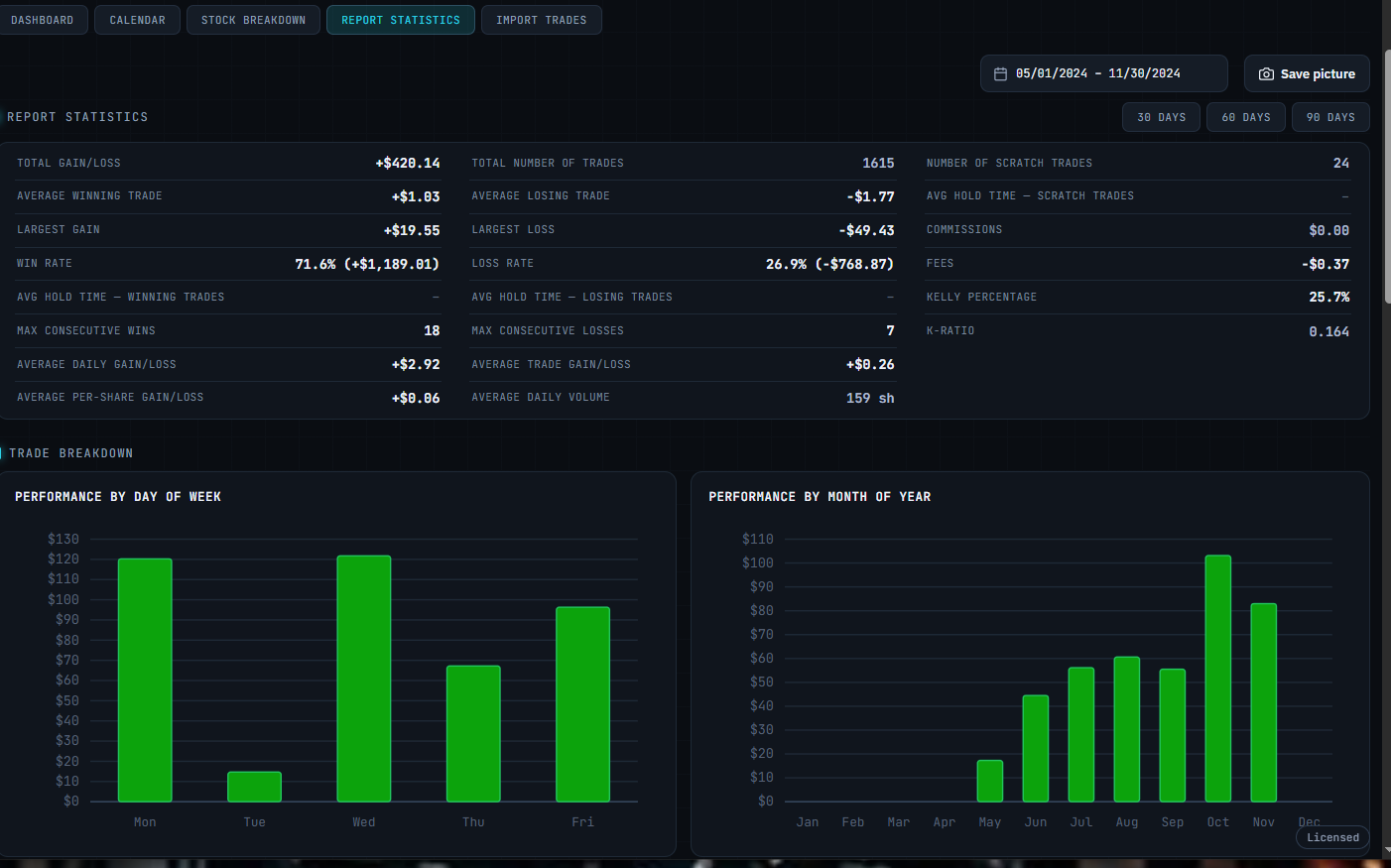
Task: Open the 05/01/2024 - 11/30/2024 date range picker
Action: pyautogui.click(x=1103, y=73)
